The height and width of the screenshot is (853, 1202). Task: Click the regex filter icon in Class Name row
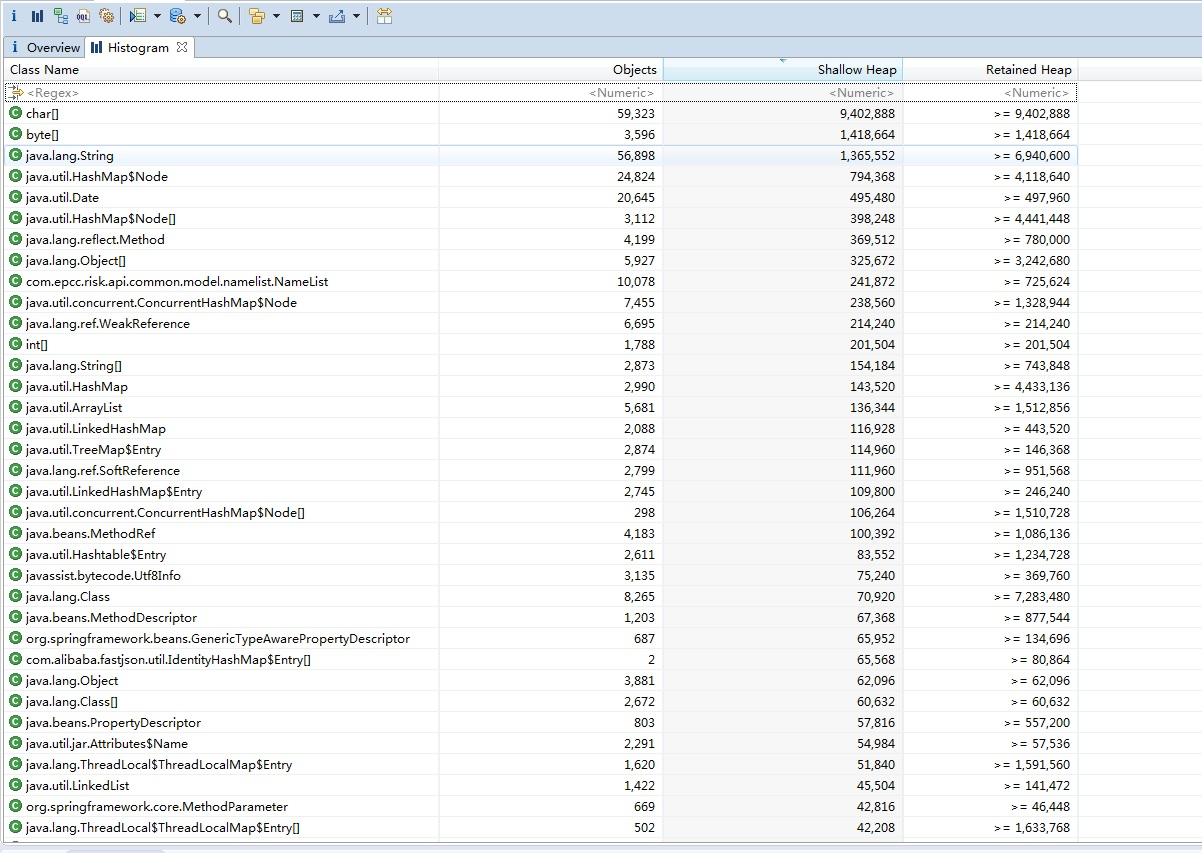tap(15, 92)
